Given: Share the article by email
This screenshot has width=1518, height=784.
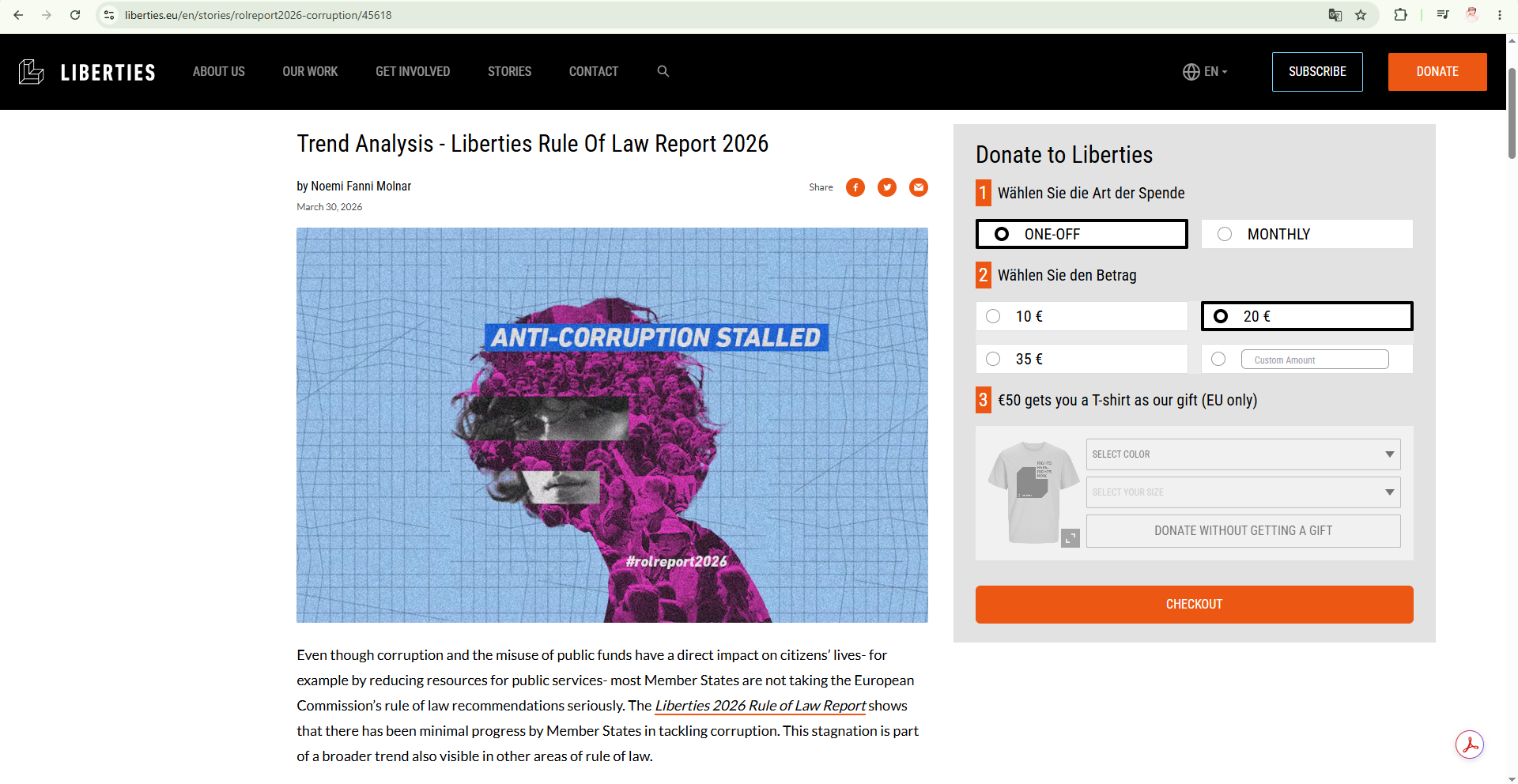Looking at the screenshot, I should 919,187.
